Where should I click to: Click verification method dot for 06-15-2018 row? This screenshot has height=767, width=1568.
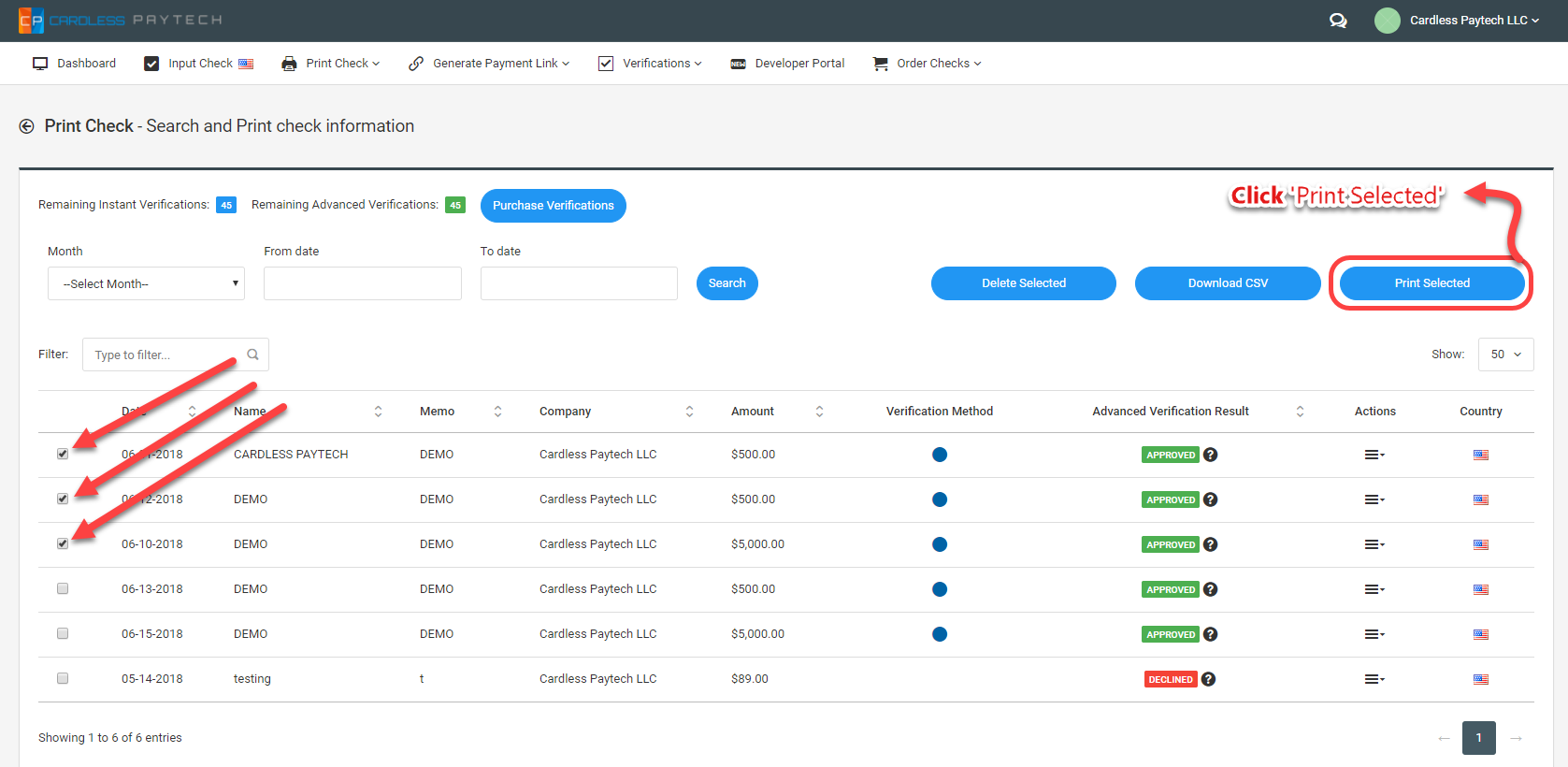940,634
